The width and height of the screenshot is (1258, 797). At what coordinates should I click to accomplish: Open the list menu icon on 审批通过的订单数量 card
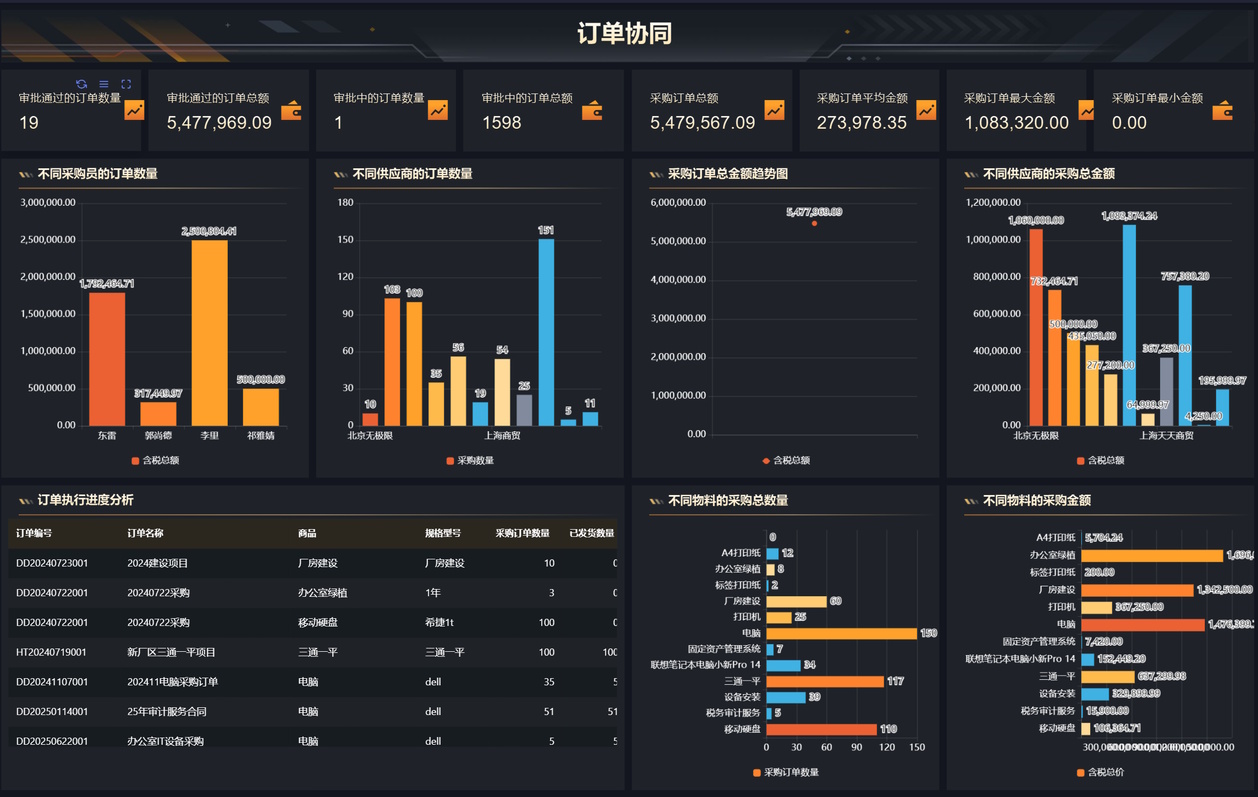[x=104, y=84]
